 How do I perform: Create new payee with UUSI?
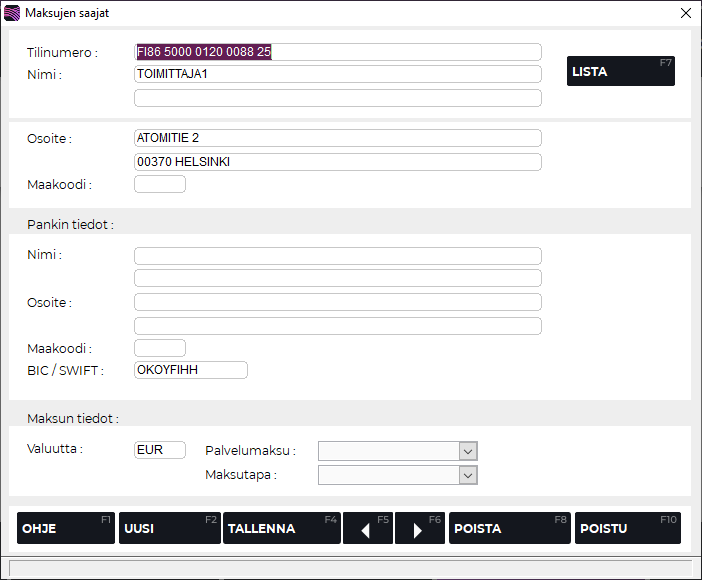[x=169, y=528]
